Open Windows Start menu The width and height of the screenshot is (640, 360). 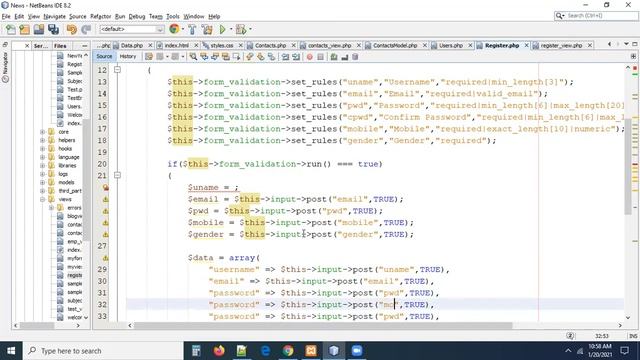[x=11, y=351]
